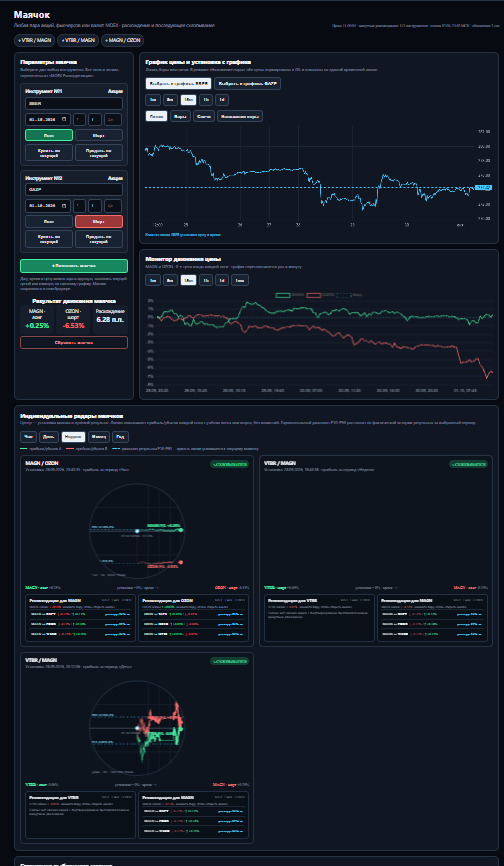The height and width of the screenshot is (866, 504).
Task: Select the red Шорт for Инструмент №2
Action: 99,221
